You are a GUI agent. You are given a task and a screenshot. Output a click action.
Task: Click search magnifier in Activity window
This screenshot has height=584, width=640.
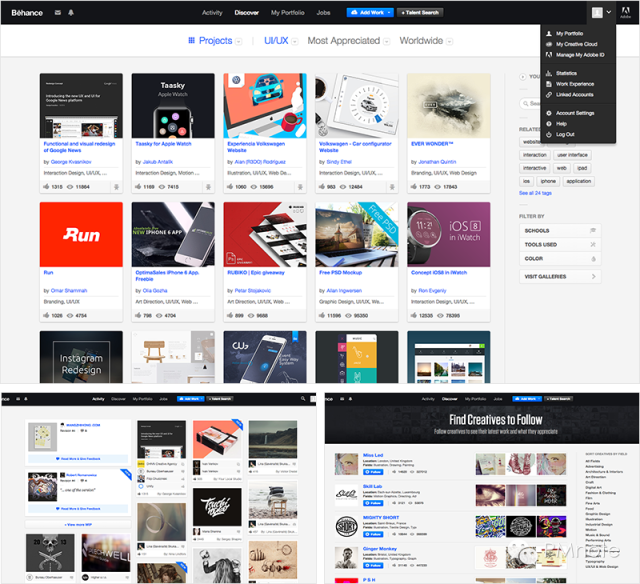pyautogui.click(x=303, y=399)
